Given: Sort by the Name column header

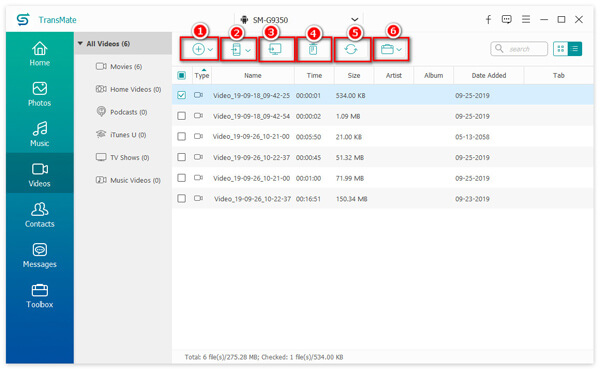Looking at the screenshot, I should pos(253,75).
